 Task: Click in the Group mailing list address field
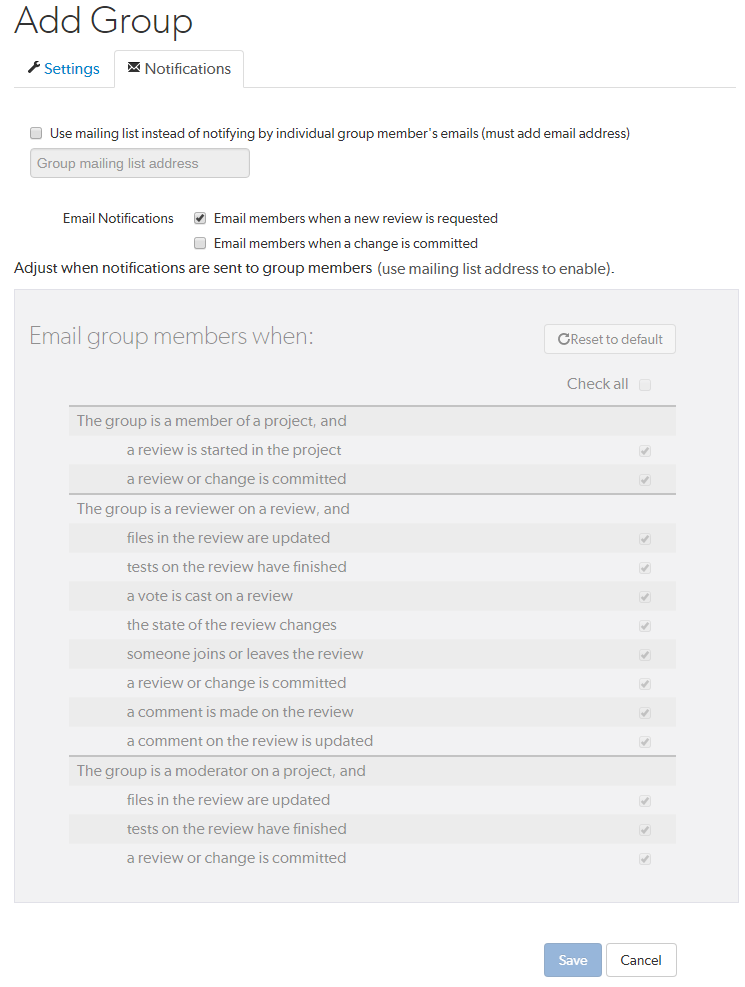pyautogui.click(x=140, y=164)
